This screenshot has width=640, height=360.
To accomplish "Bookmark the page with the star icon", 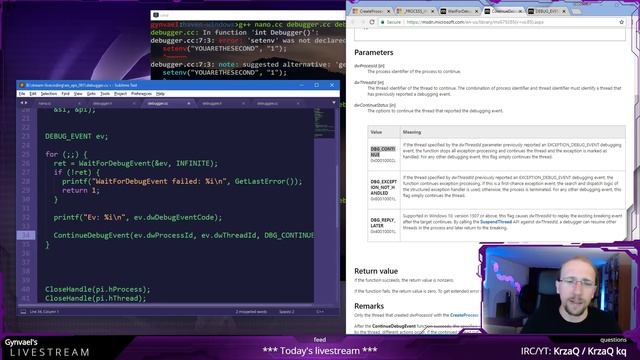I will (x=621, y=22).
